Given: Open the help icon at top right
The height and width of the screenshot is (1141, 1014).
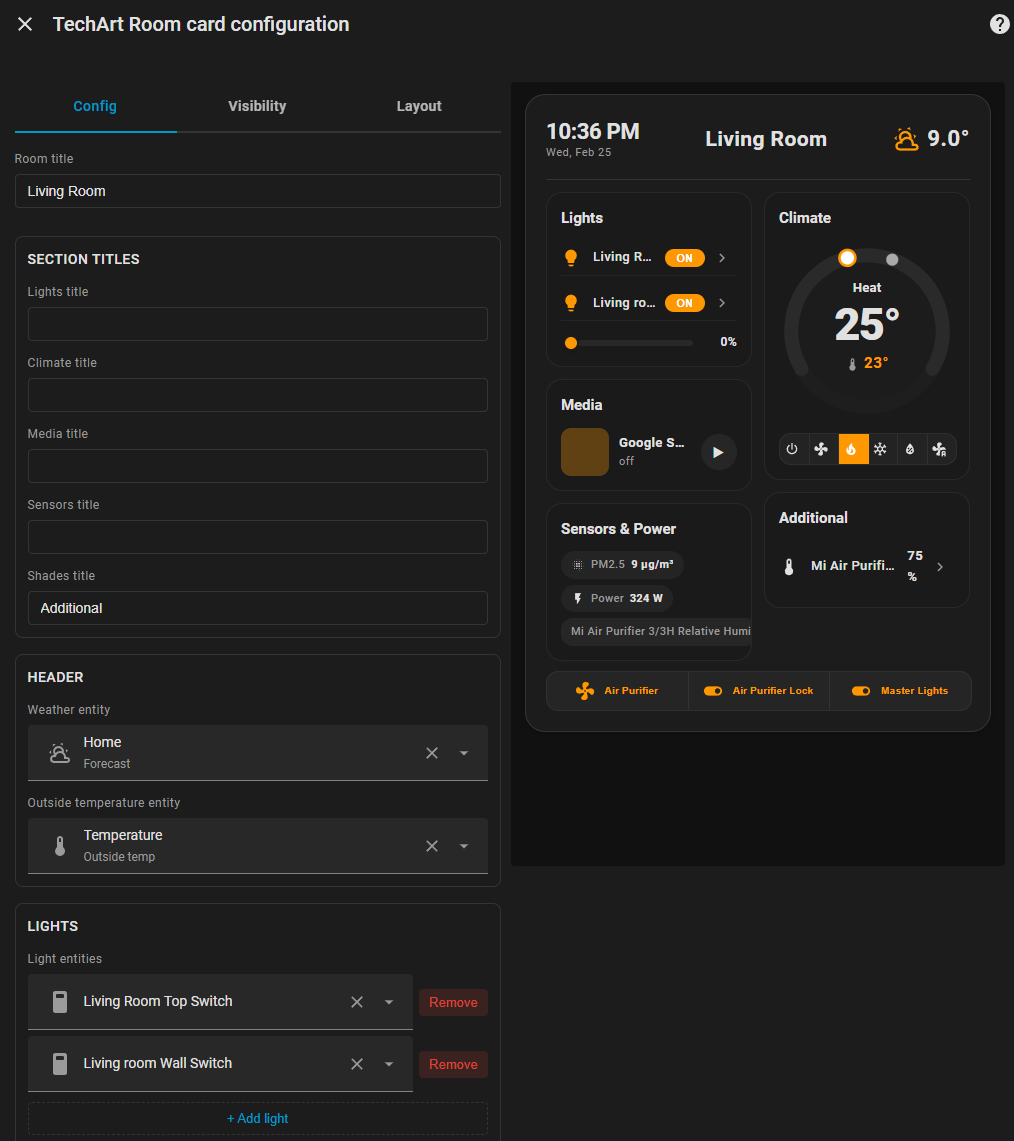Looking at the screenshot, I should [999, 25].
